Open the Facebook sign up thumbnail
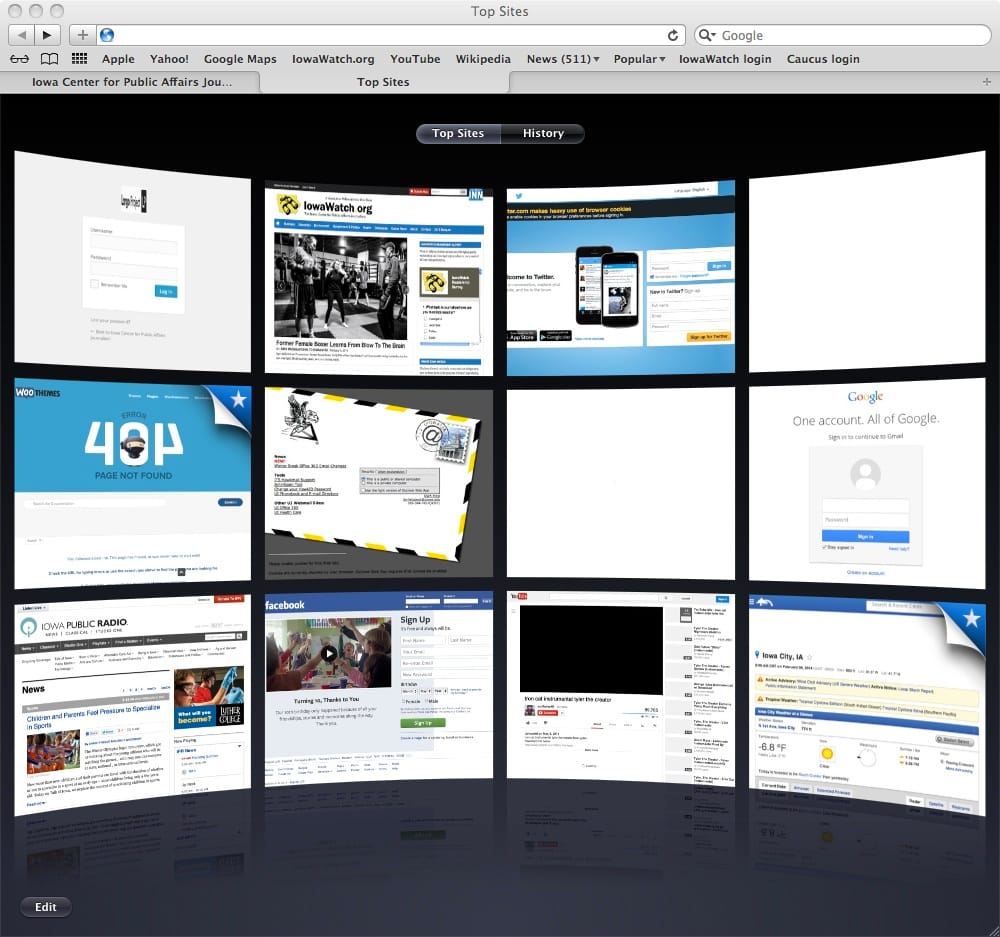This screenshot has height=937, width=1000. pyautogui.click(x=379, y=689)
